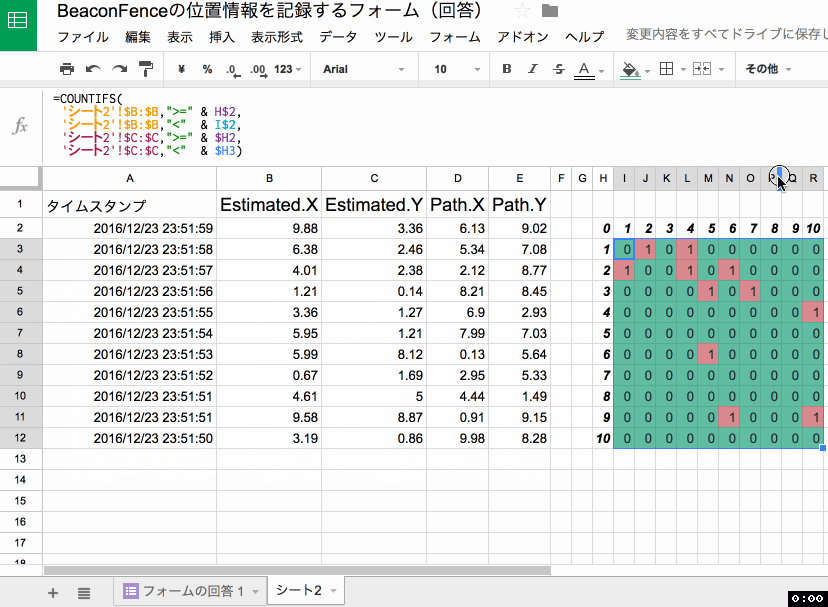
Task: Open the number format 123 dropdown
Action: coord(288,69)
